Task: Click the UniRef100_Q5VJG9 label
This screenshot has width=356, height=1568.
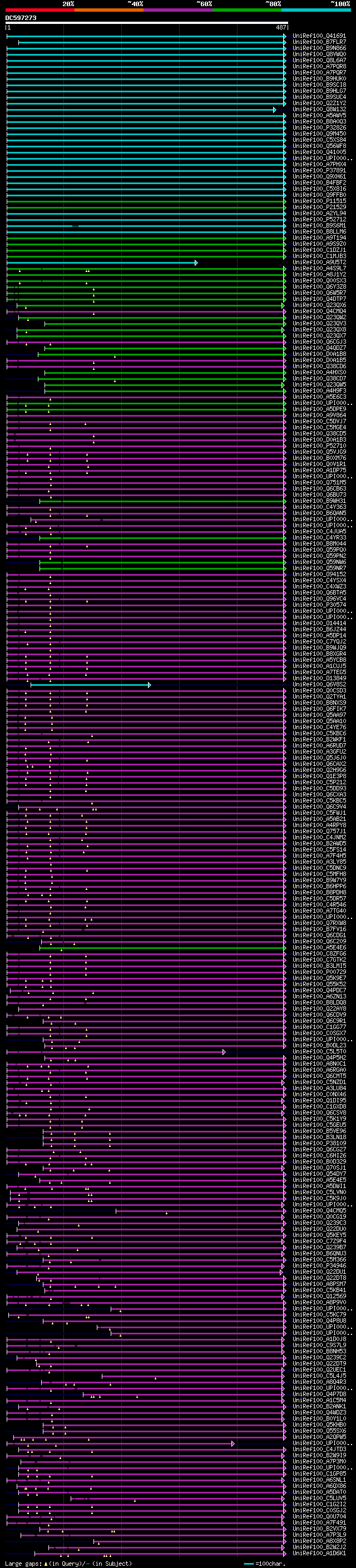Action: click(x=319, y=452)
